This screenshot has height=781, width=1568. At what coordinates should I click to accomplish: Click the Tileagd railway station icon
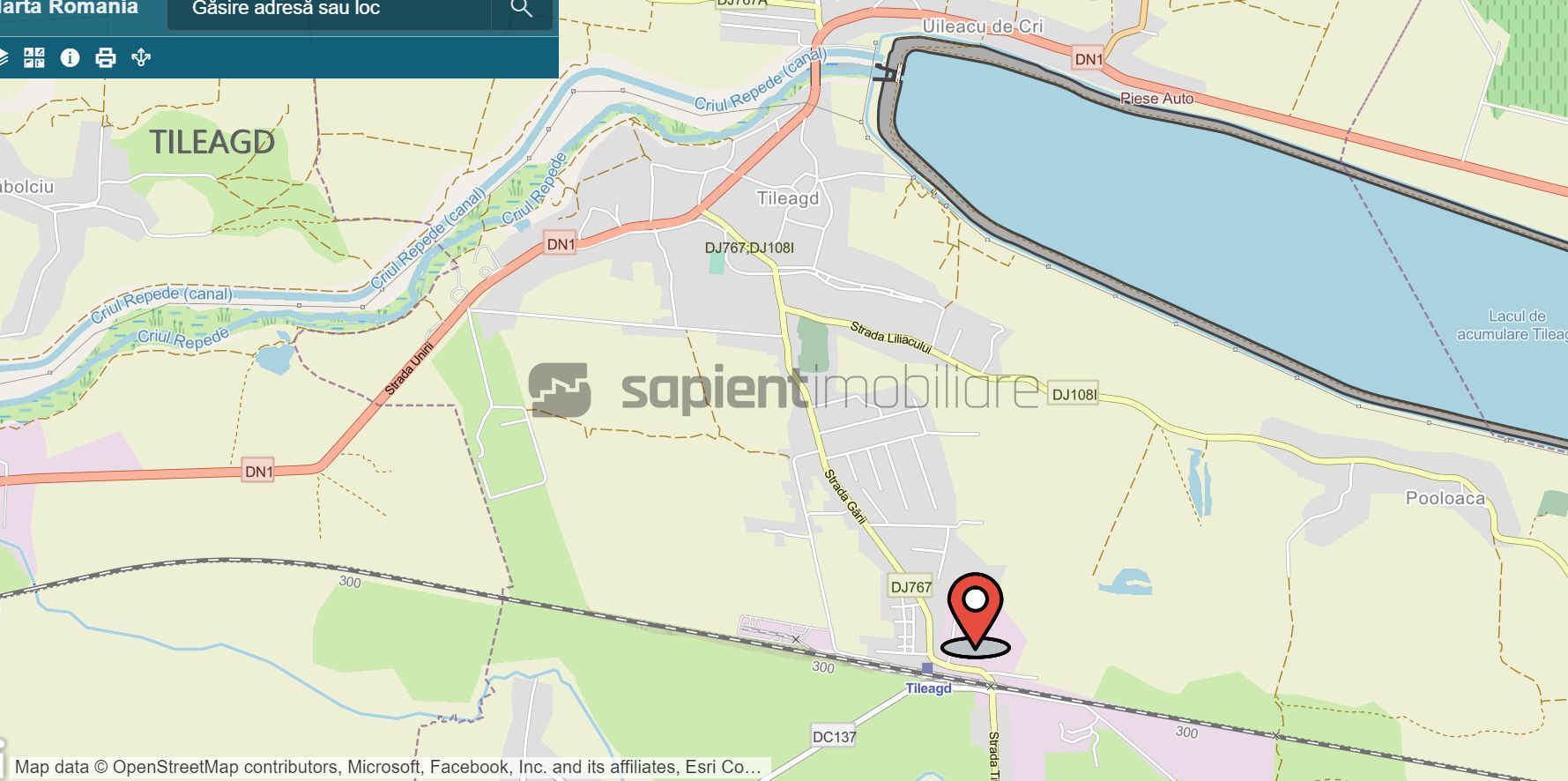point(926,668)
